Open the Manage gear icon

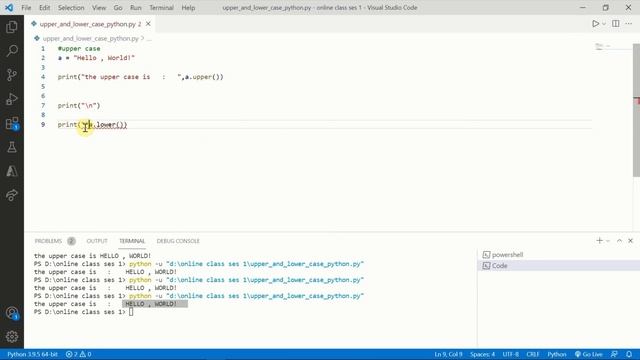tap(12, 337)
